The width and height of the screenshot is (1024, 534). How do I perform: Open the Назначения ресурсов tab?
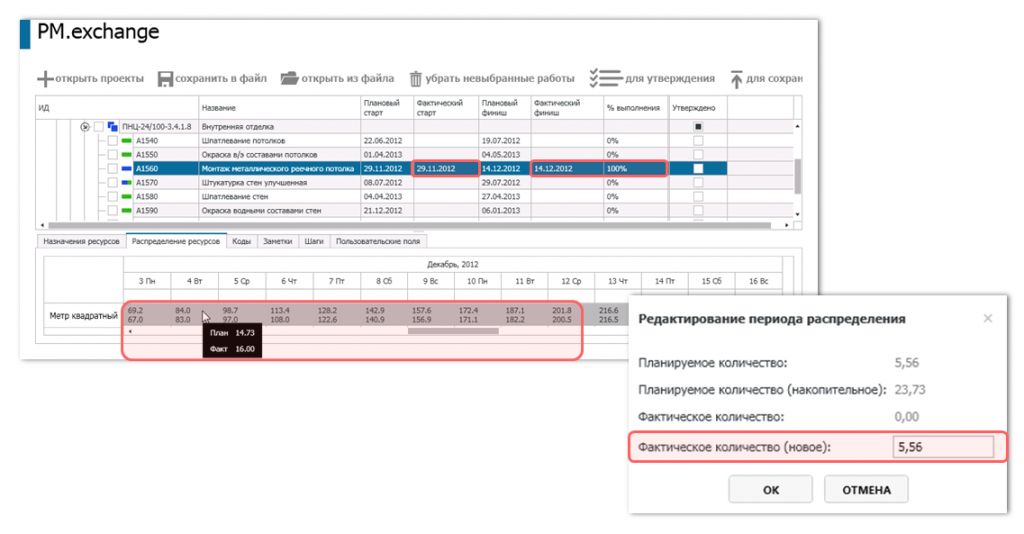[x=81, y=242]
